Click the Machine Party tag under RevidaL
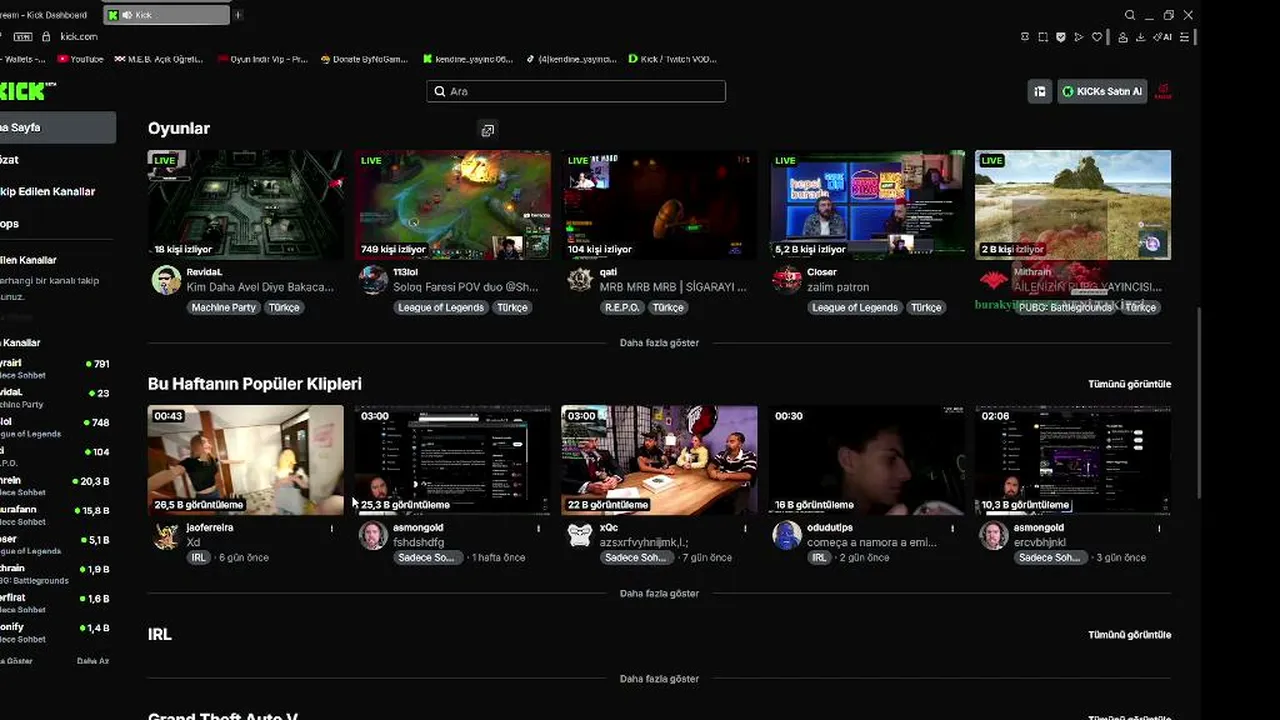 pyautogui.click(x=224, y=308)
